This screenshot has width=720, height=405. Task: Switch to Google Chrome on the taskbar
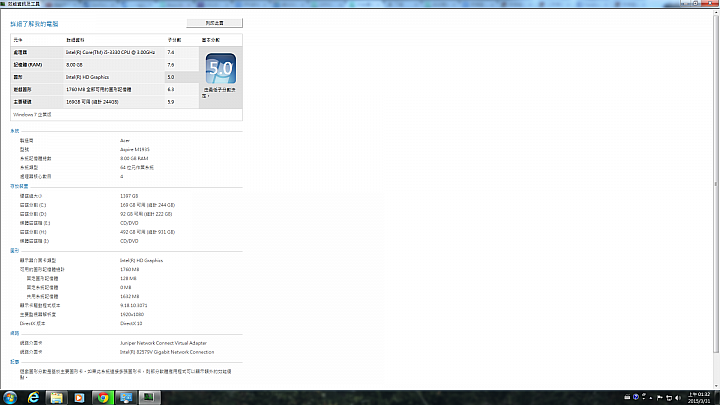click(x=103, y=398)
